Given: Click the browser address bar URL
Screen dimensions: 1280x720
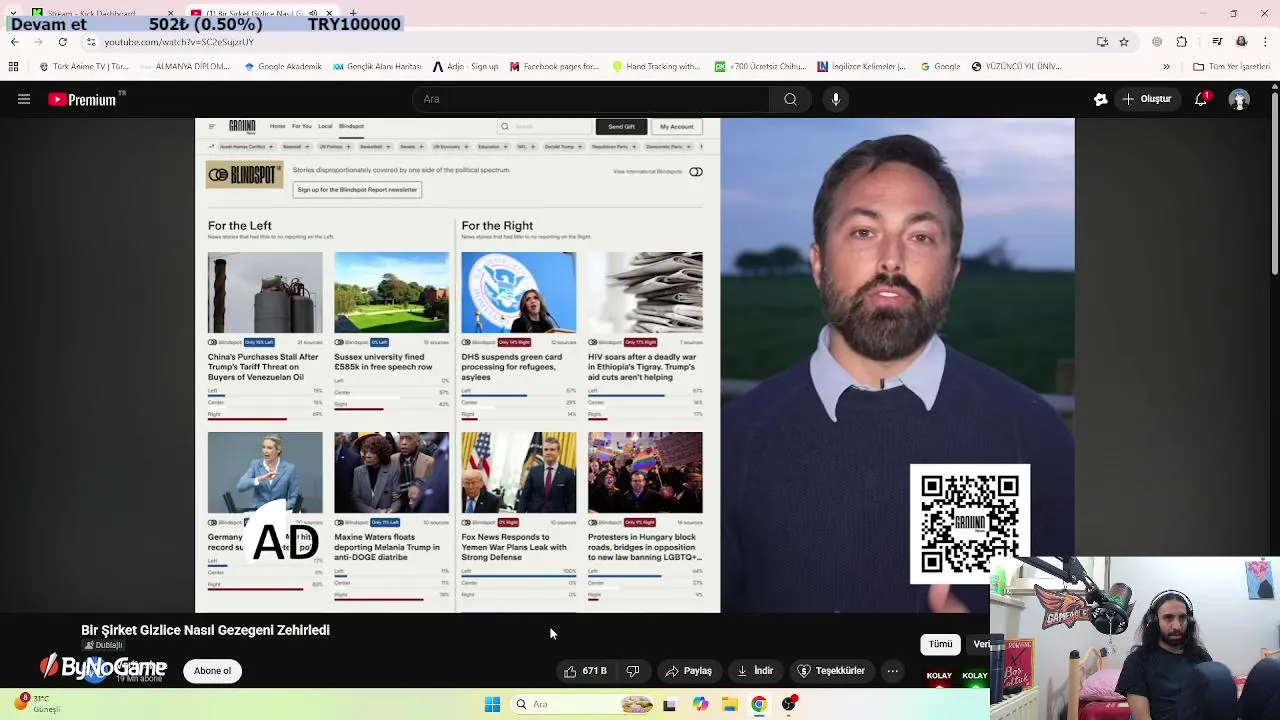Looking at the screenshot, I should tap(179, 42).
